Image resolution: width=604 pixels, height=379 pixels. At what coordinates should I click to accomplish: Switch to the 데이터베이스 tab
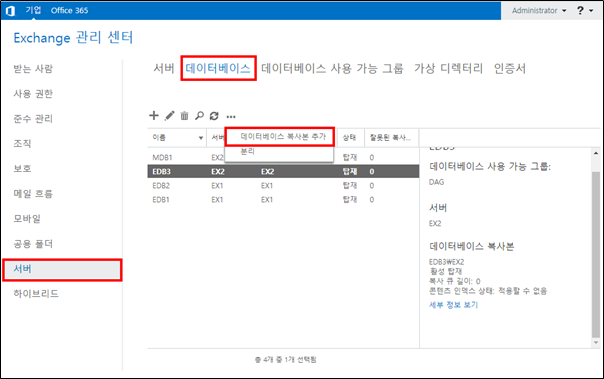click(218, 68)
